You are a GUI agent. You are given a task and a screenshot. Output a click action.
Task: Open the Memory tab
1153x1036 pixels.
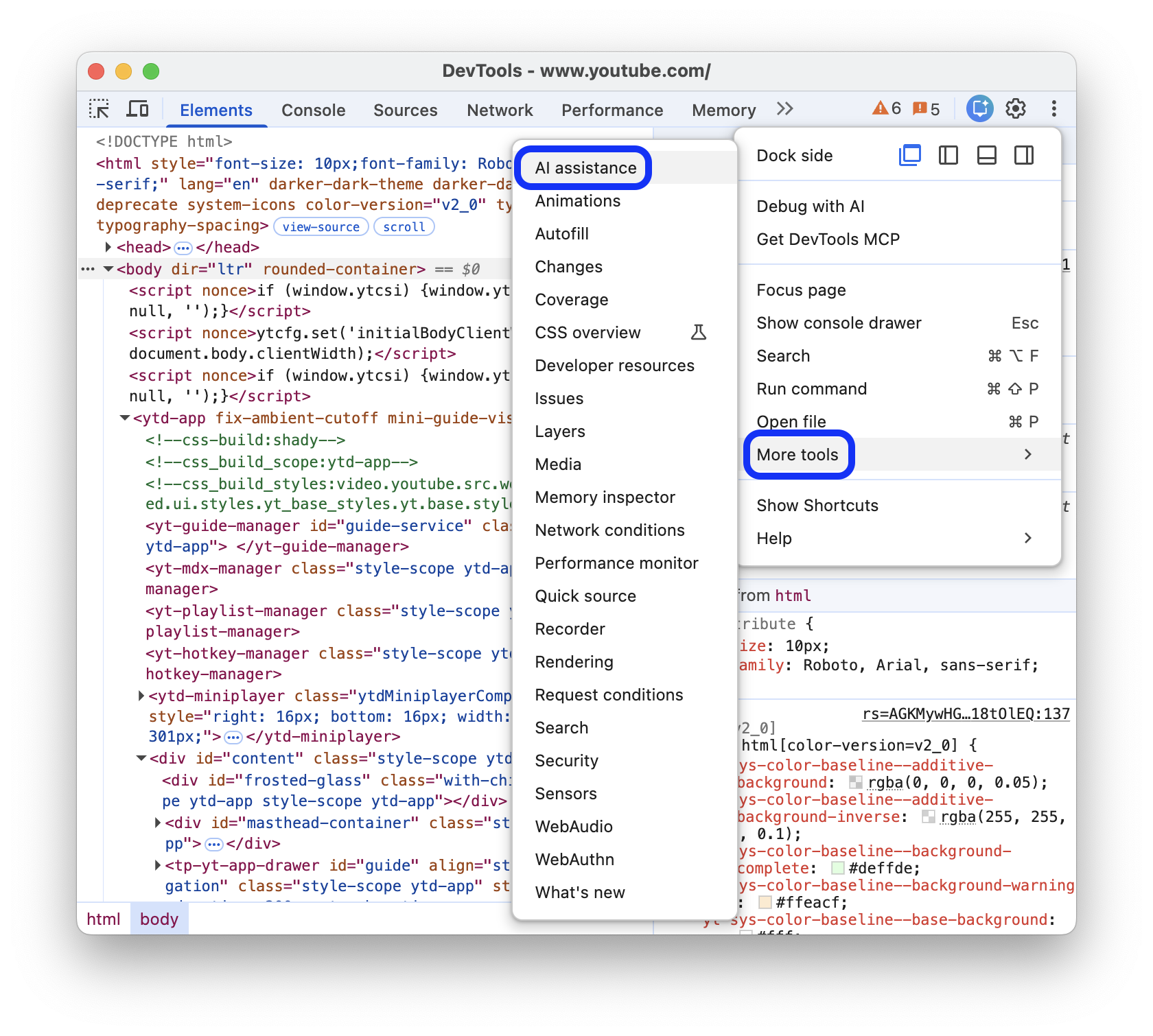723,110
